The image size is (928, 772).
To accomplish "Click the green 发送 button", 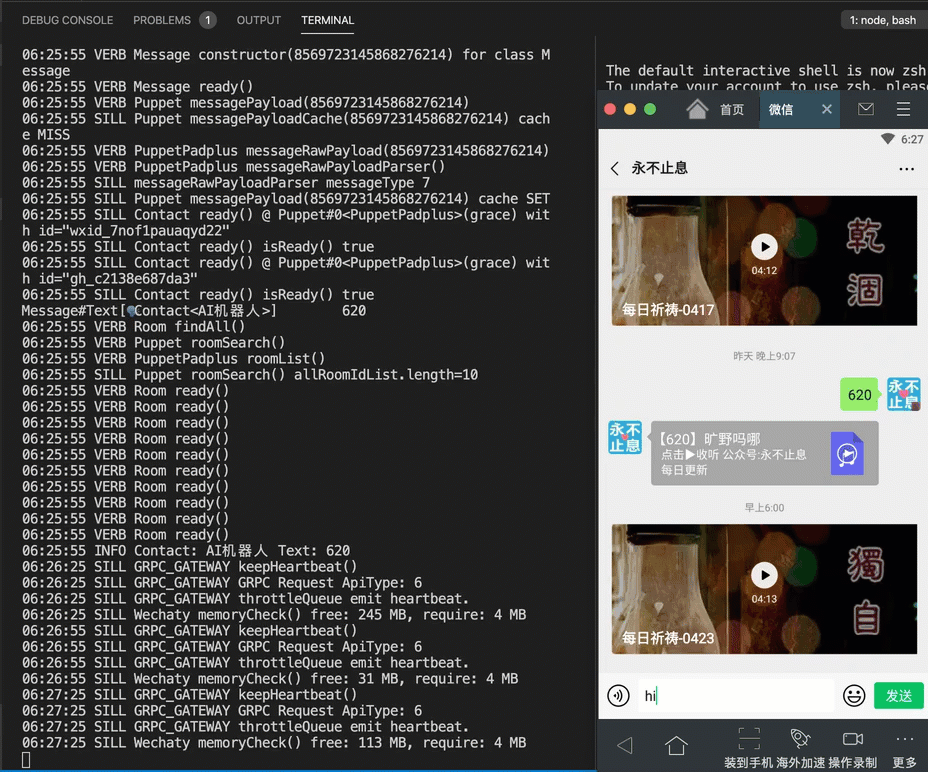I will click(x=898, y=696).
